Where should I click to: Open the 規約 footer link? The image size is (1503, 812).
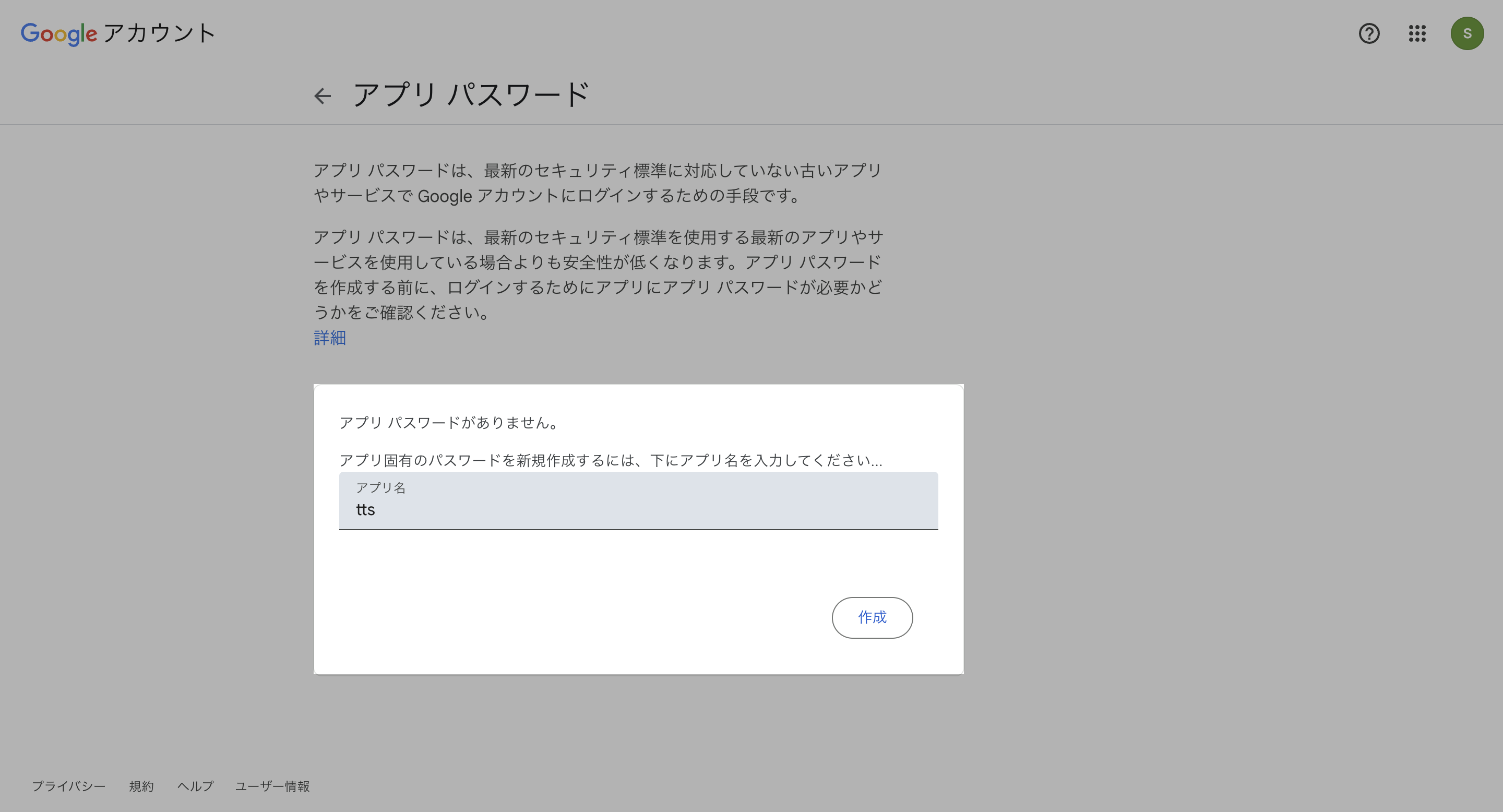[x=141, y=786]
